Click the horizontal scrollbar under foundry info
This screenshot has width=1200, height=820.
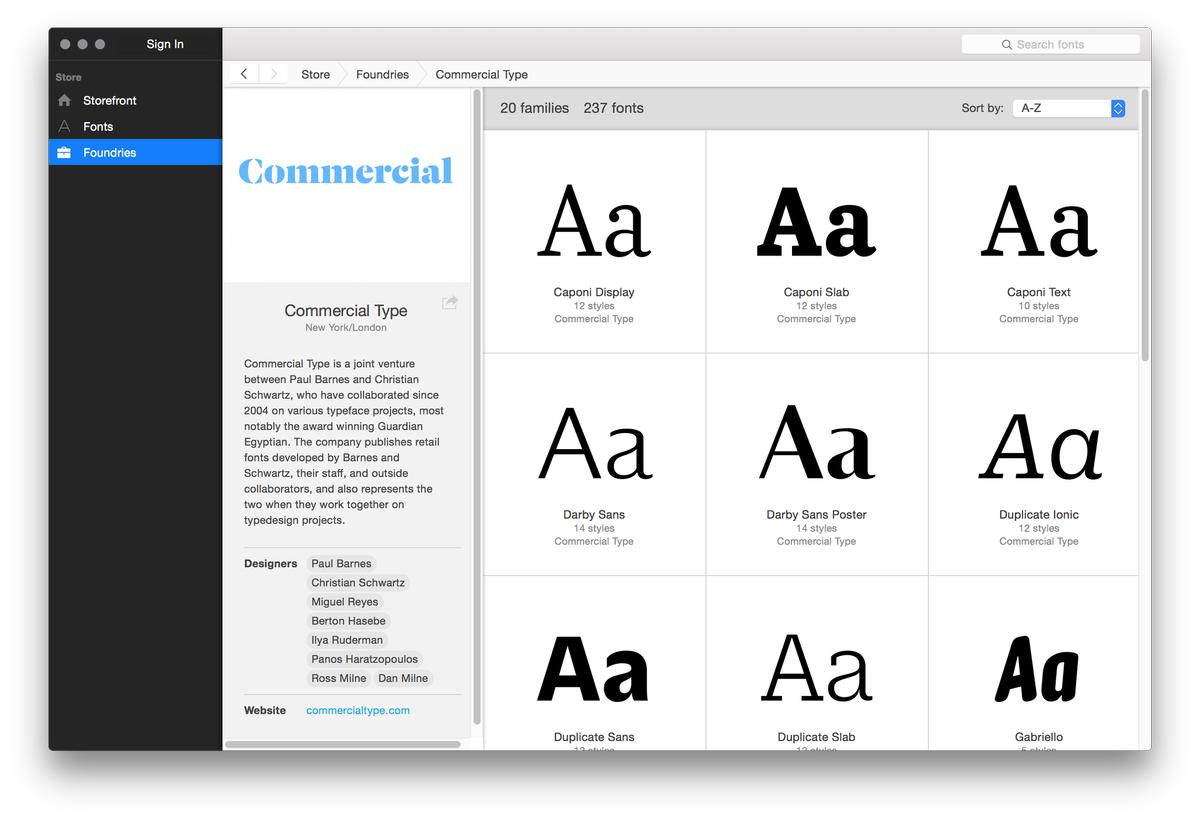pos(343,744)
